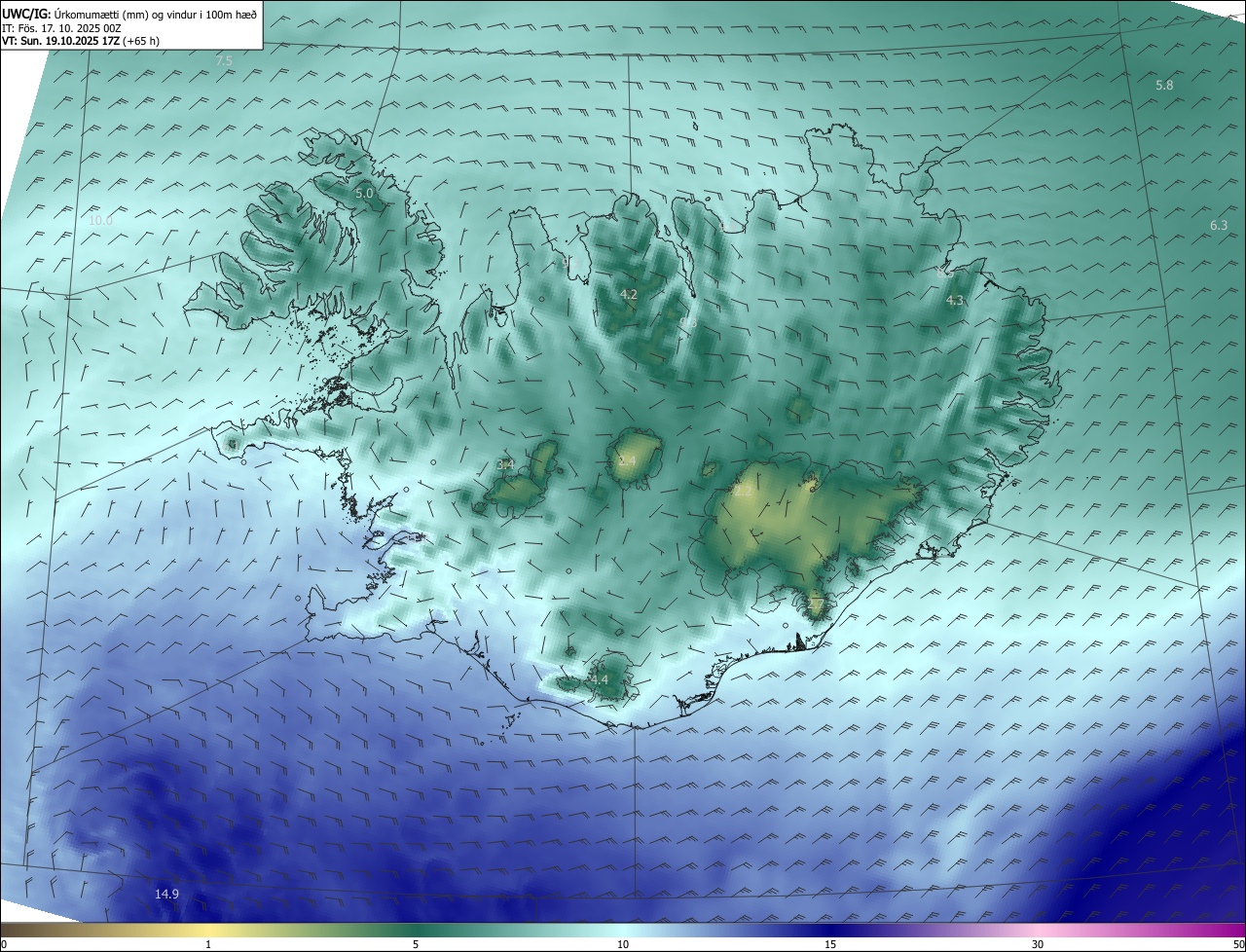Select the glacier value label 2.2

coord(742,492)
